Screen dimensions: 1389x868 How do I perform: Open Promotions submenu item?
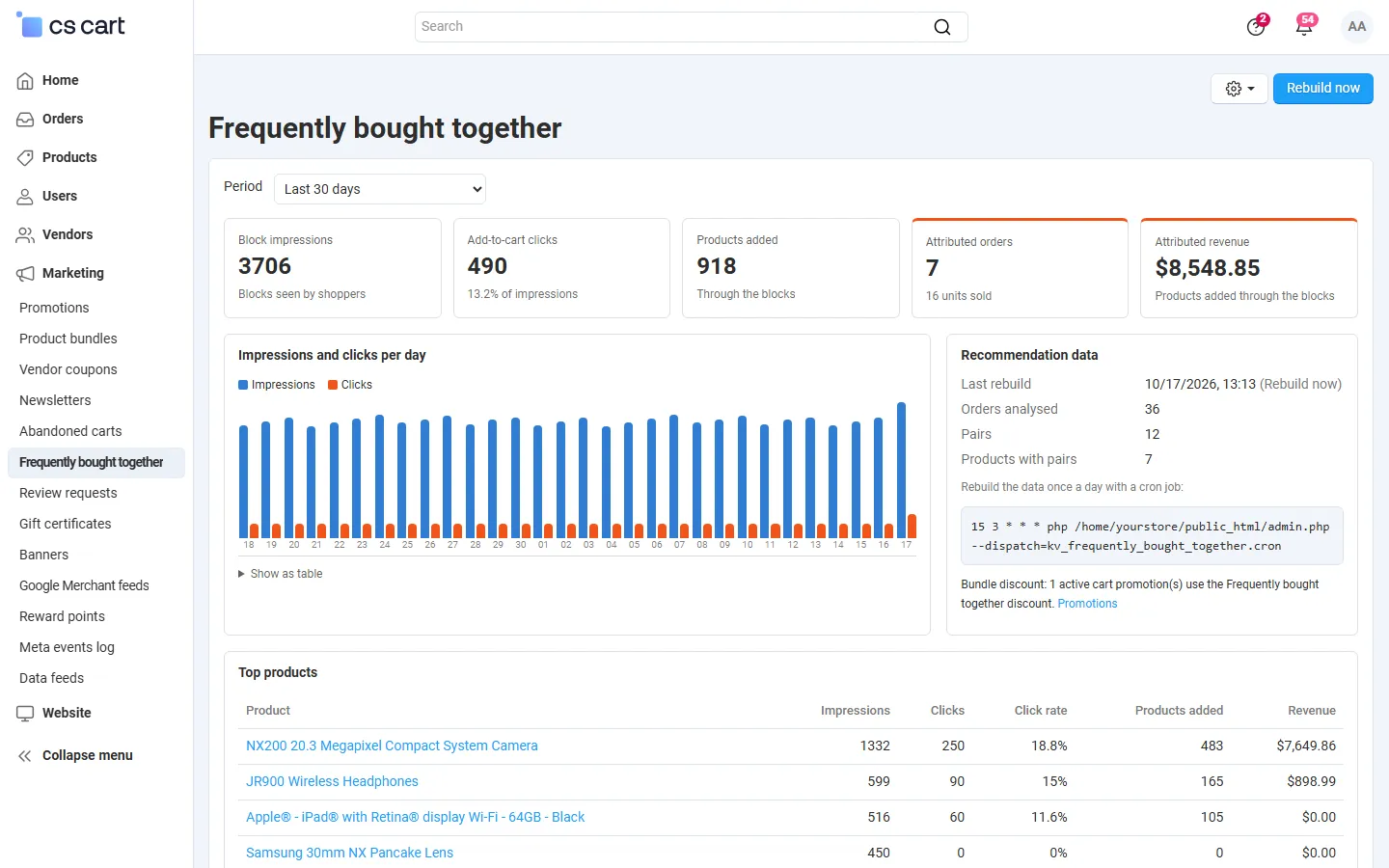tap(54, 308)
